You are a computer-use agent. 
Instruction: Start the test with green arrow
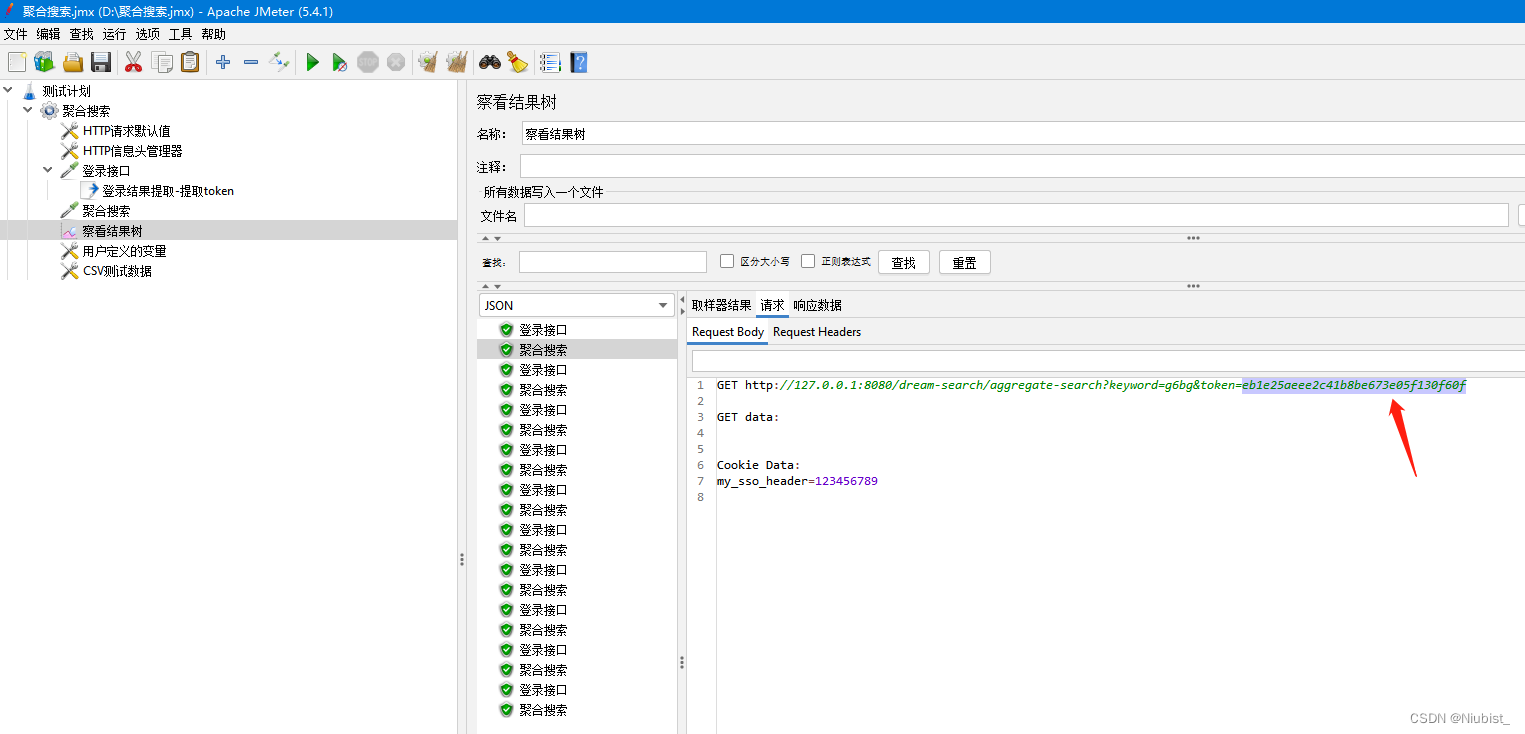pyautogui.click(x=312, y=62)
